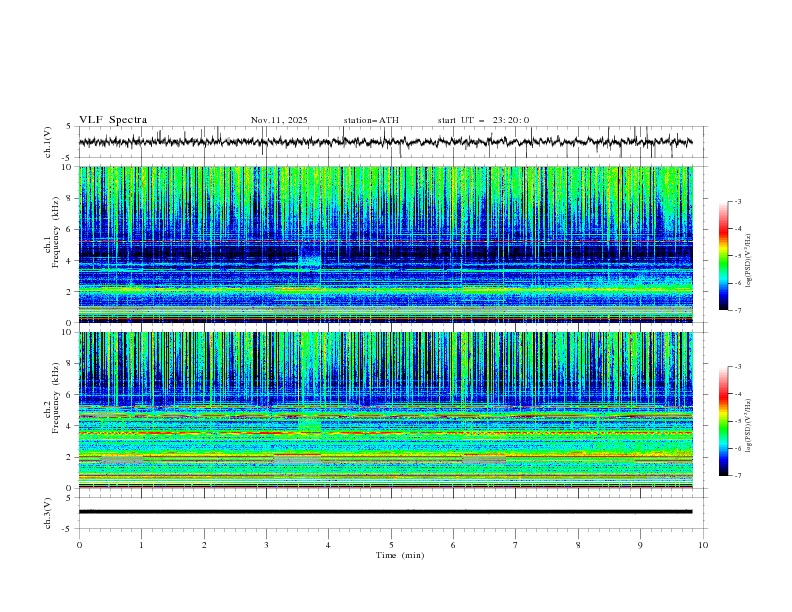Pick the ch.1 spectrogram color scale bar
The height and width of the screenshot is (612, 792).
coord(723,256)
